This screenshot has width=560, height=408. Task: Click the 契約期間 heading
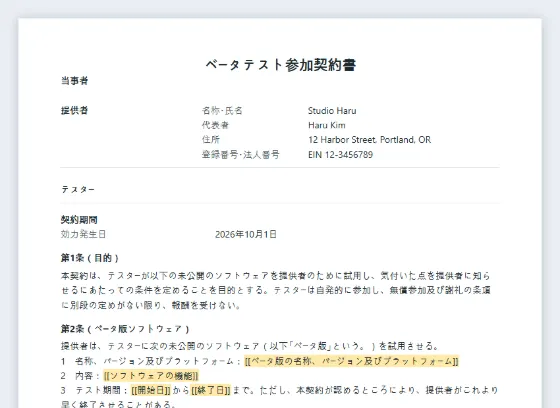pos(79,220)
